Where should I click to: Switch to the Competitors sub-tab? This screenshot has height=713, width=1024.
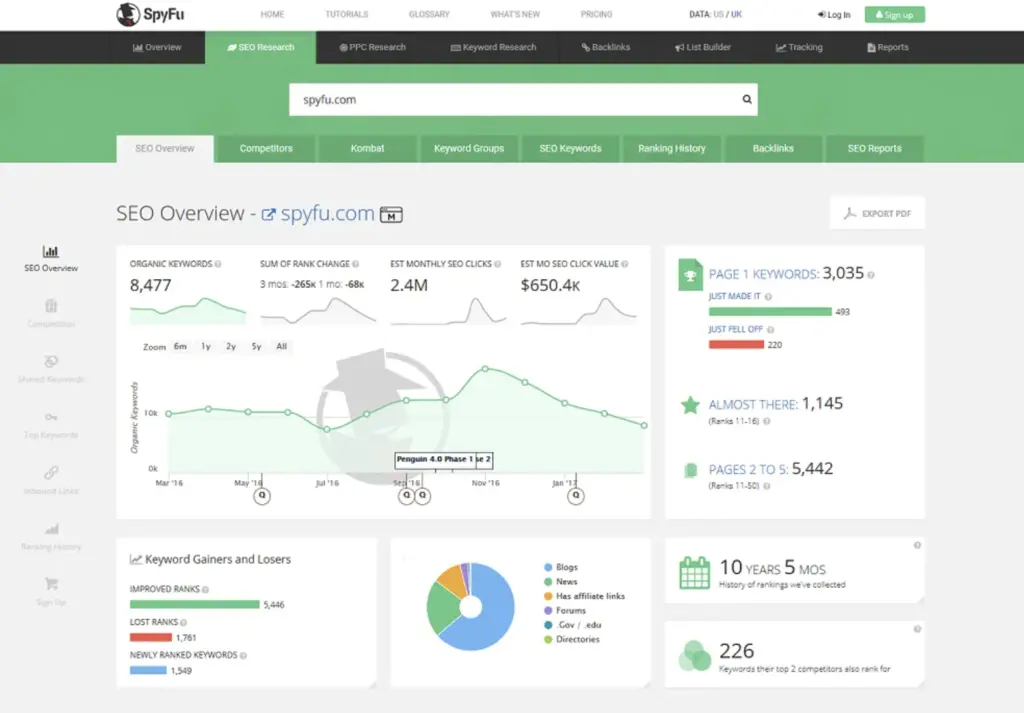(x=266, y=149)
